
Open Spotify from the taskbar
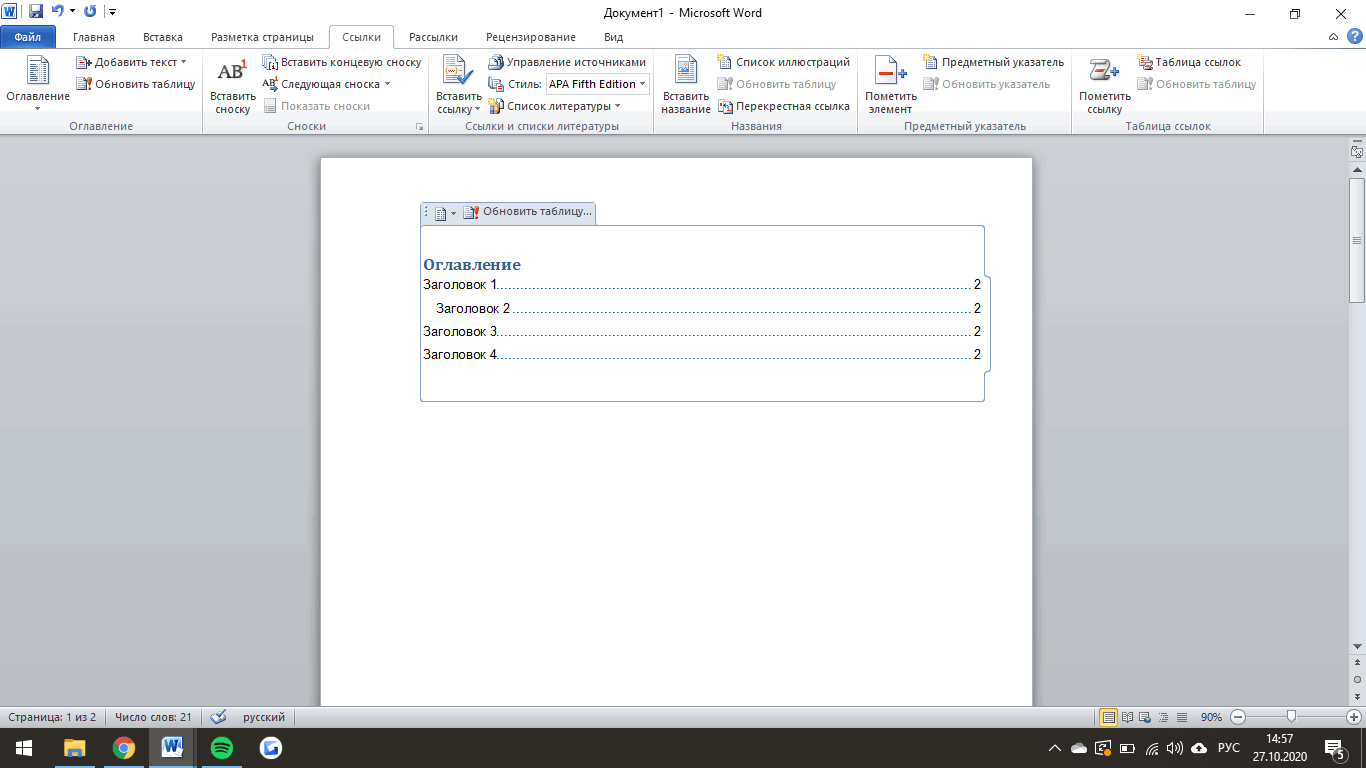tap(222, 747)
